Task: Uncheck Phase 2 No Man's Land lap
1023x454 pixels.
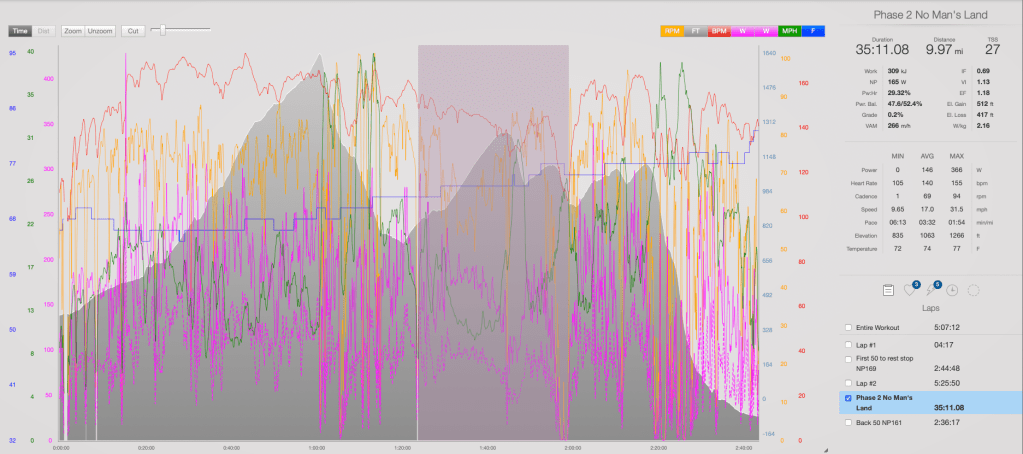Action: coord(849,398)
